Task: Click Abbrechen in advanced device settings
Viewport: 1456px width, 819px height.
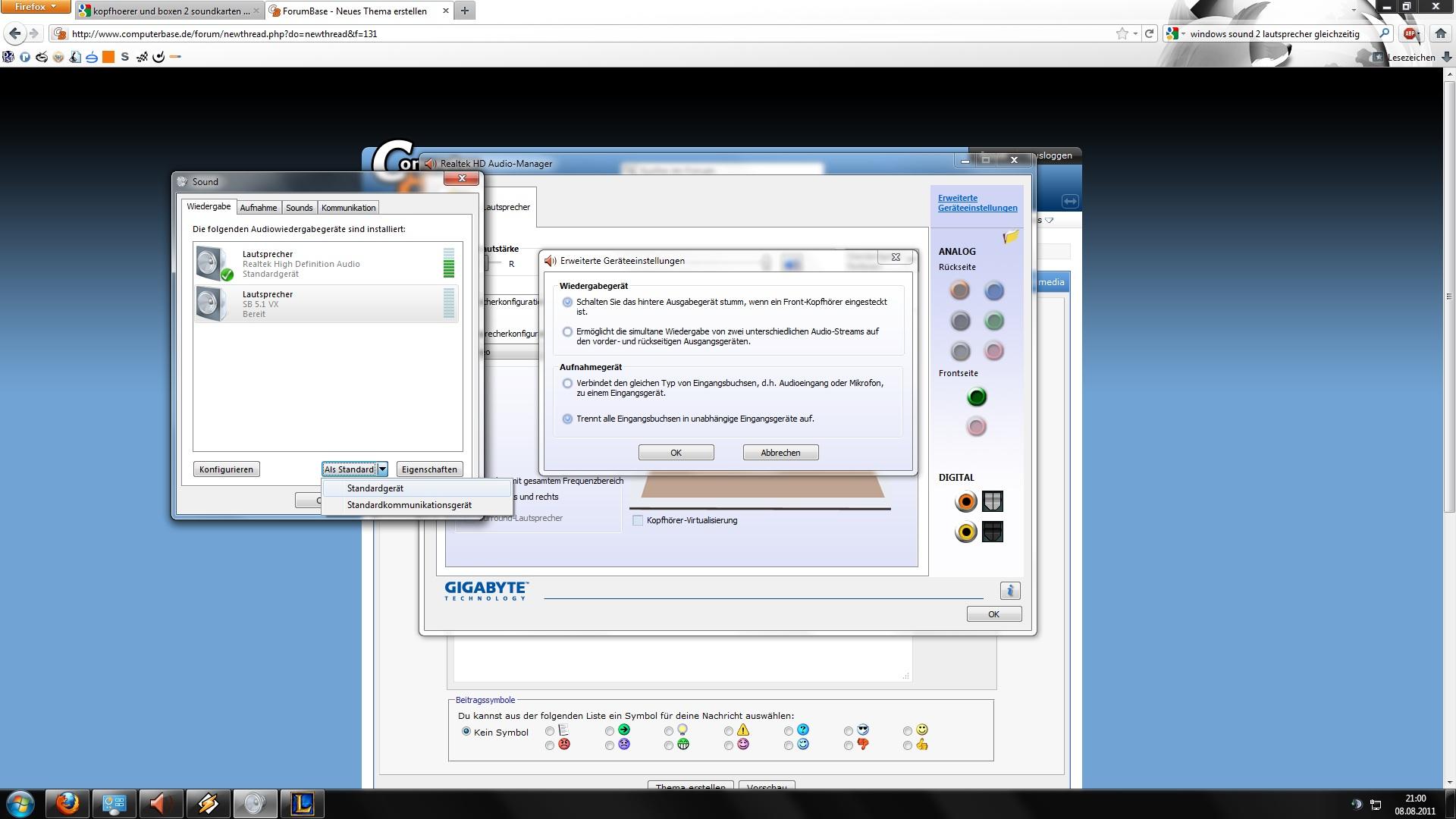Action: [780, 453]
